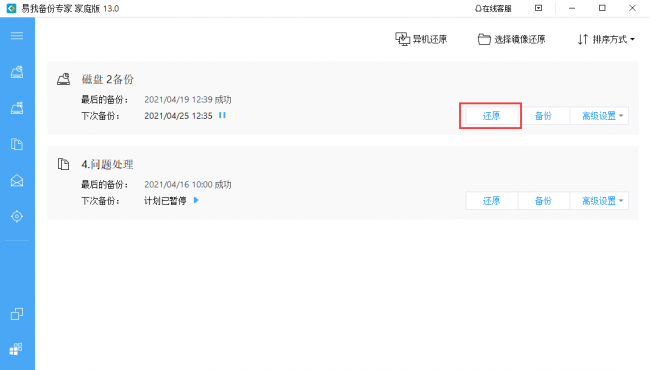This screenshot has width=650, height=370.
Task: Close the 易我备份专家 window
Action: pyautogui.click(x=632, y=8)
